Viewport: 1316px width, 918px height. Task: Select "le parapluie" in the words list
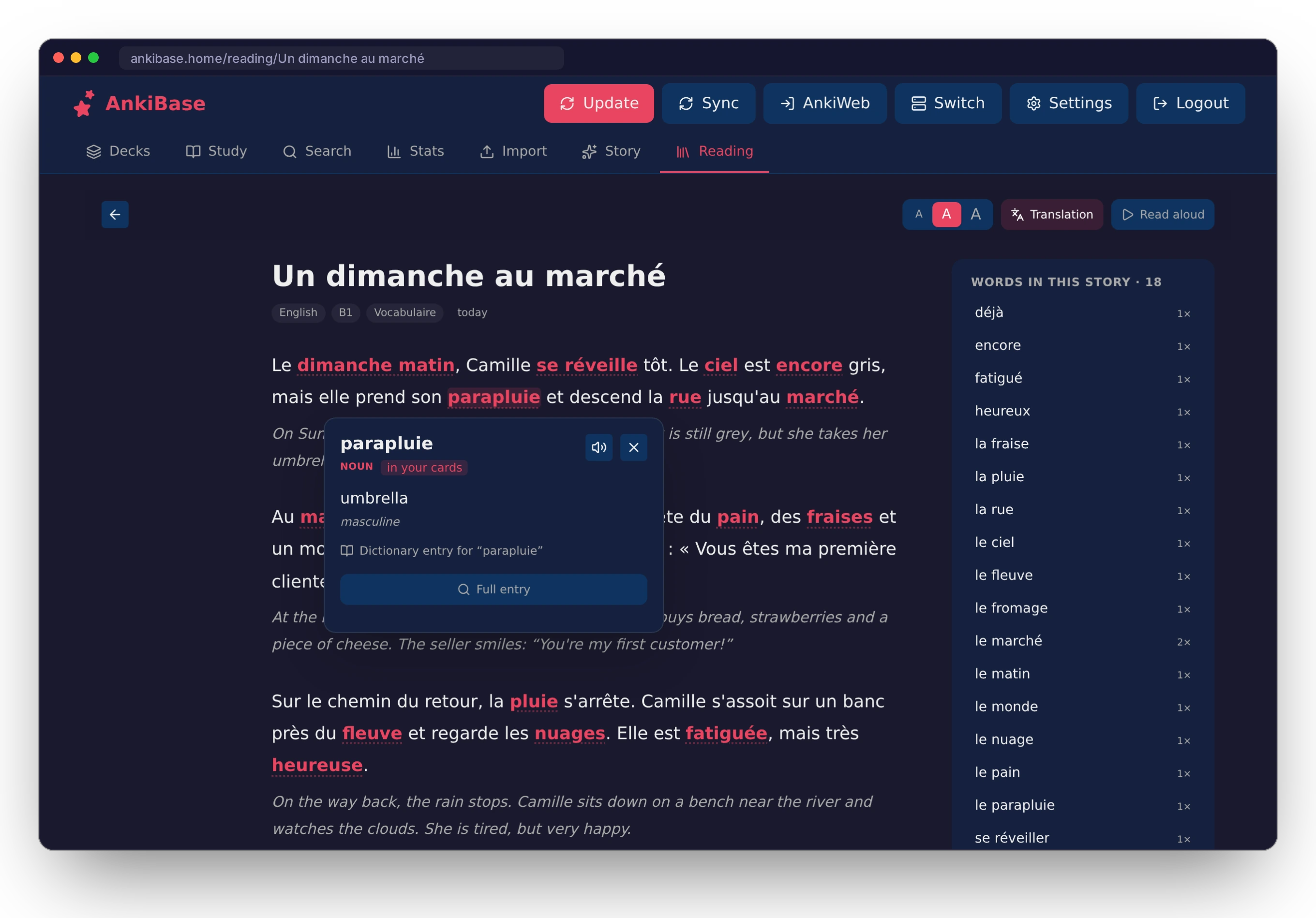[x=1082, y=806]
